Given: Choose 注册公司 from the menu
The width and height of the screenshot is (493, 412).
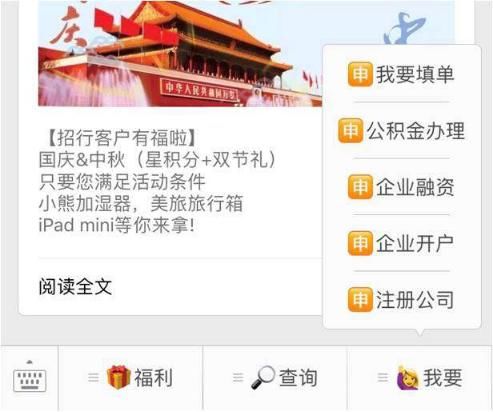Looking at the screenshot, I should click(402, 299).
